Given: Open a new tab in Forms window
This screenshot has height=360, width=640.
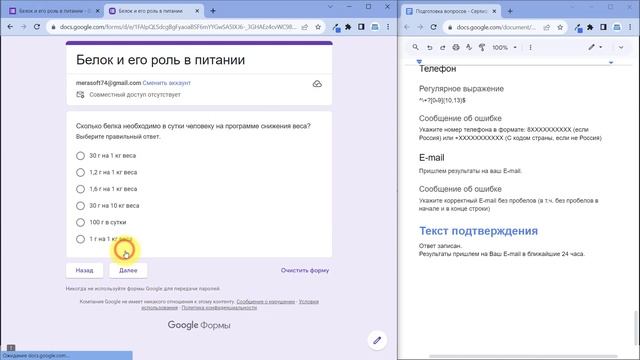Looking at the screenshot, I should (x=213, y=11).
